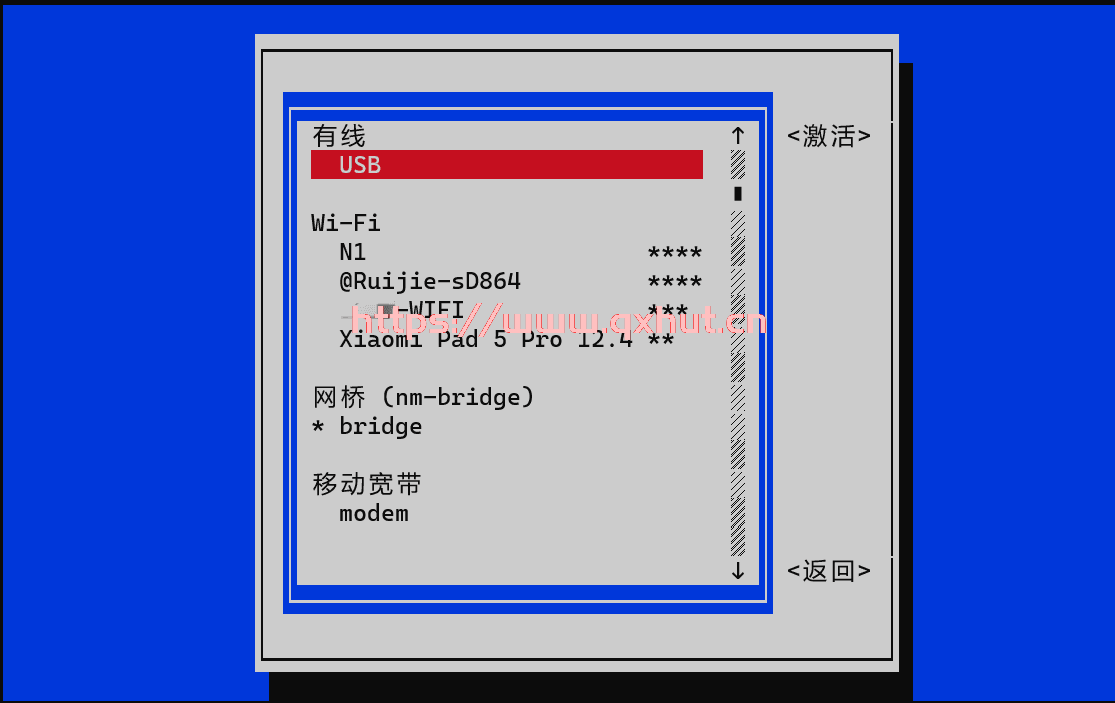Viewport: 1115px width, 703px height.
Task: Select the bridge connection entry
Action: [506, 426]
